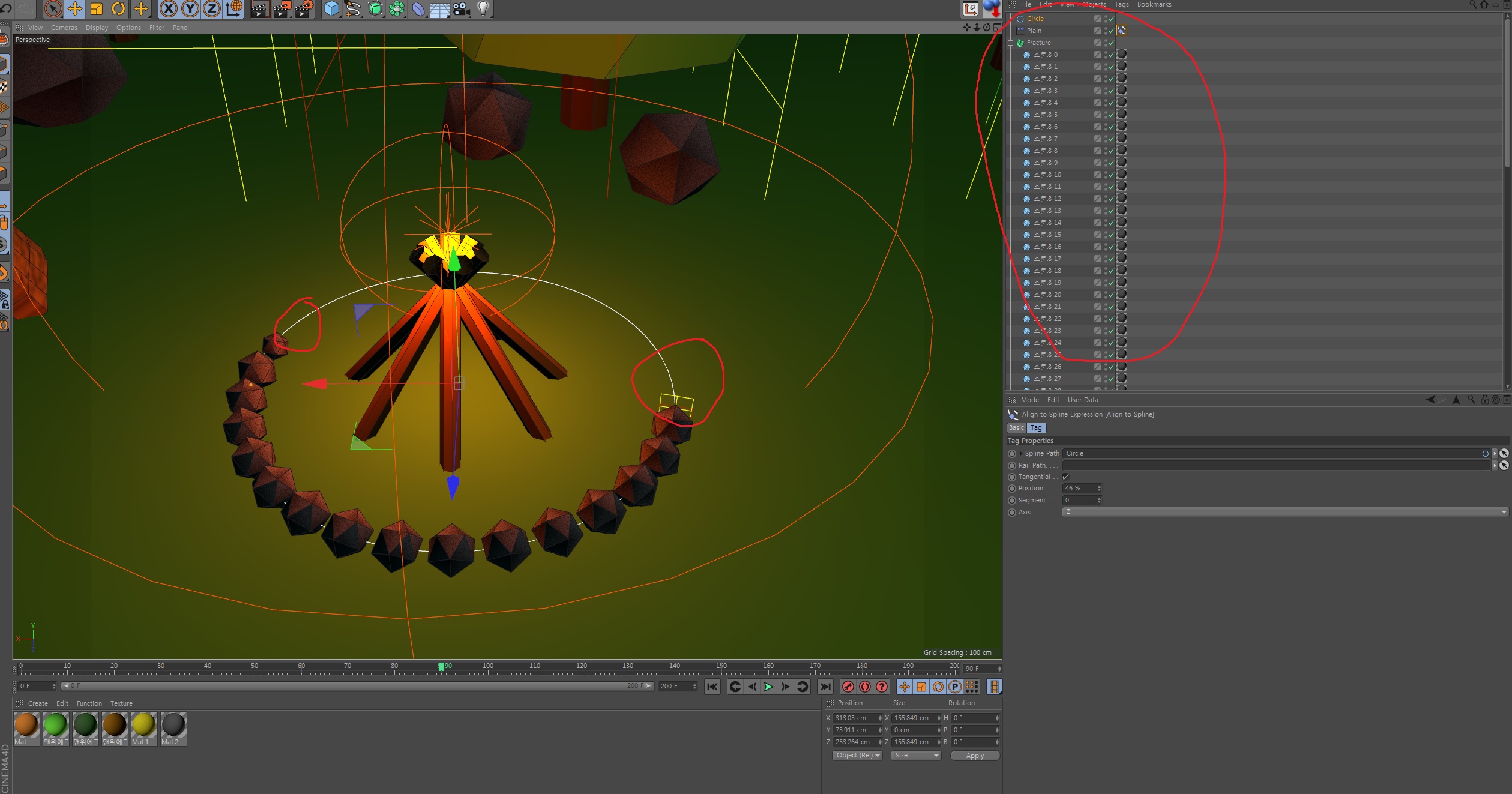Toggle the Y axis lock
Screen dimensions: 1512x794
[190, 8]
